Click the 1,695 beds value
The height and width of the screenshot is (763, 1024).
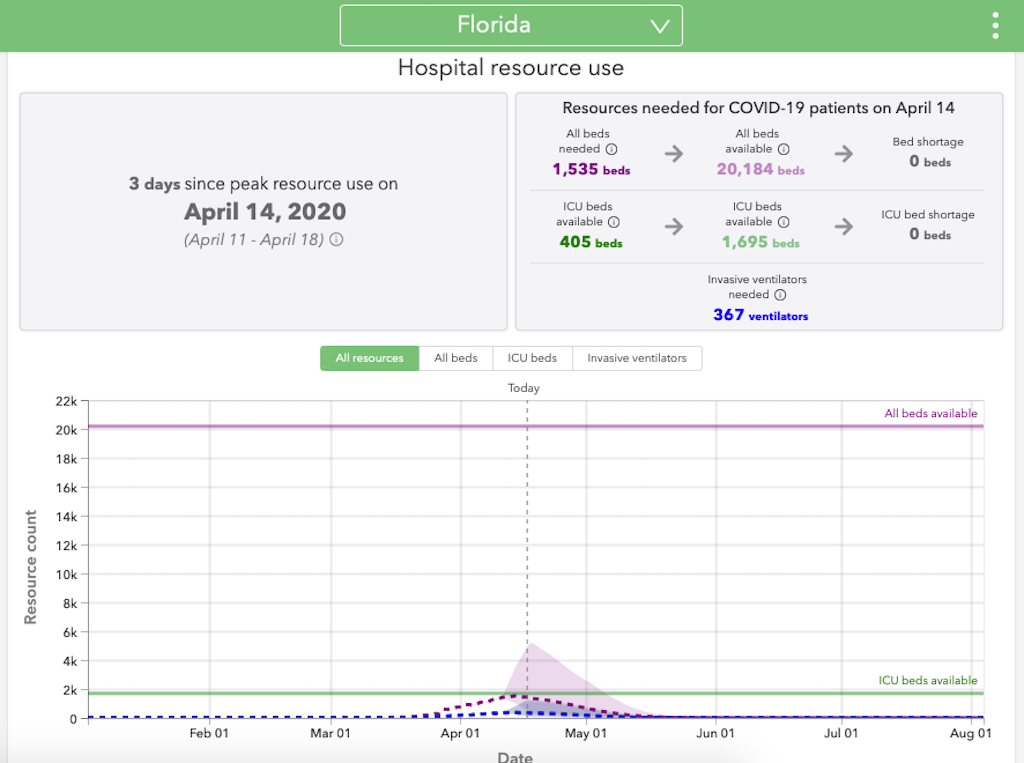(761, 242)
